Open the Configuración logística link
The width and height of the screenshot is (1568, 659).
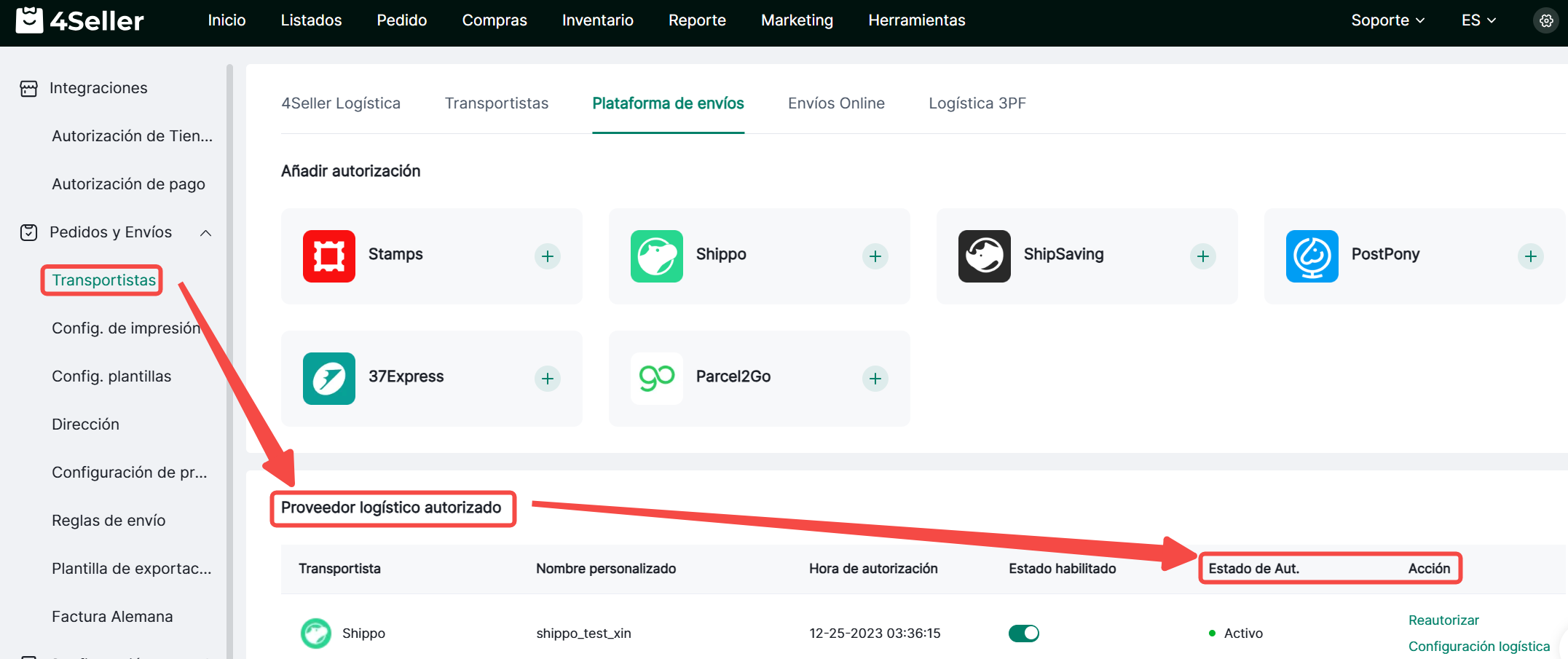pyautogui.click(x=1478, y=647)
